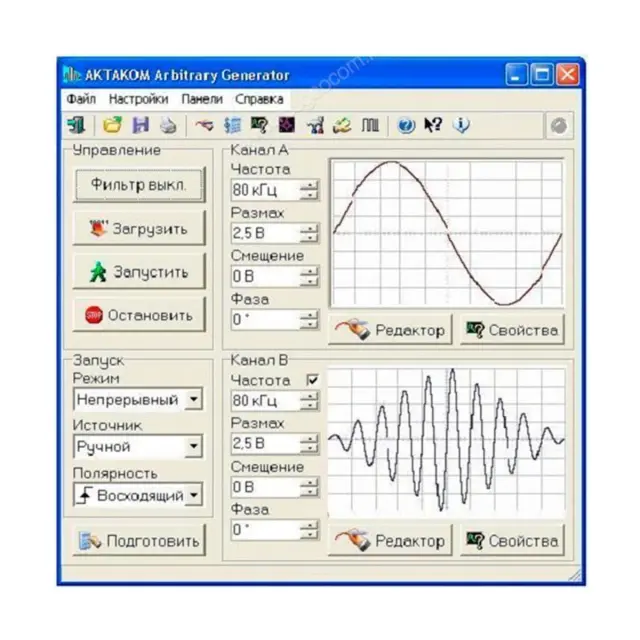Screen dimensions: 640x640
Task: Open file with the yellow folder icon
Action: click(x=112, y=125)
